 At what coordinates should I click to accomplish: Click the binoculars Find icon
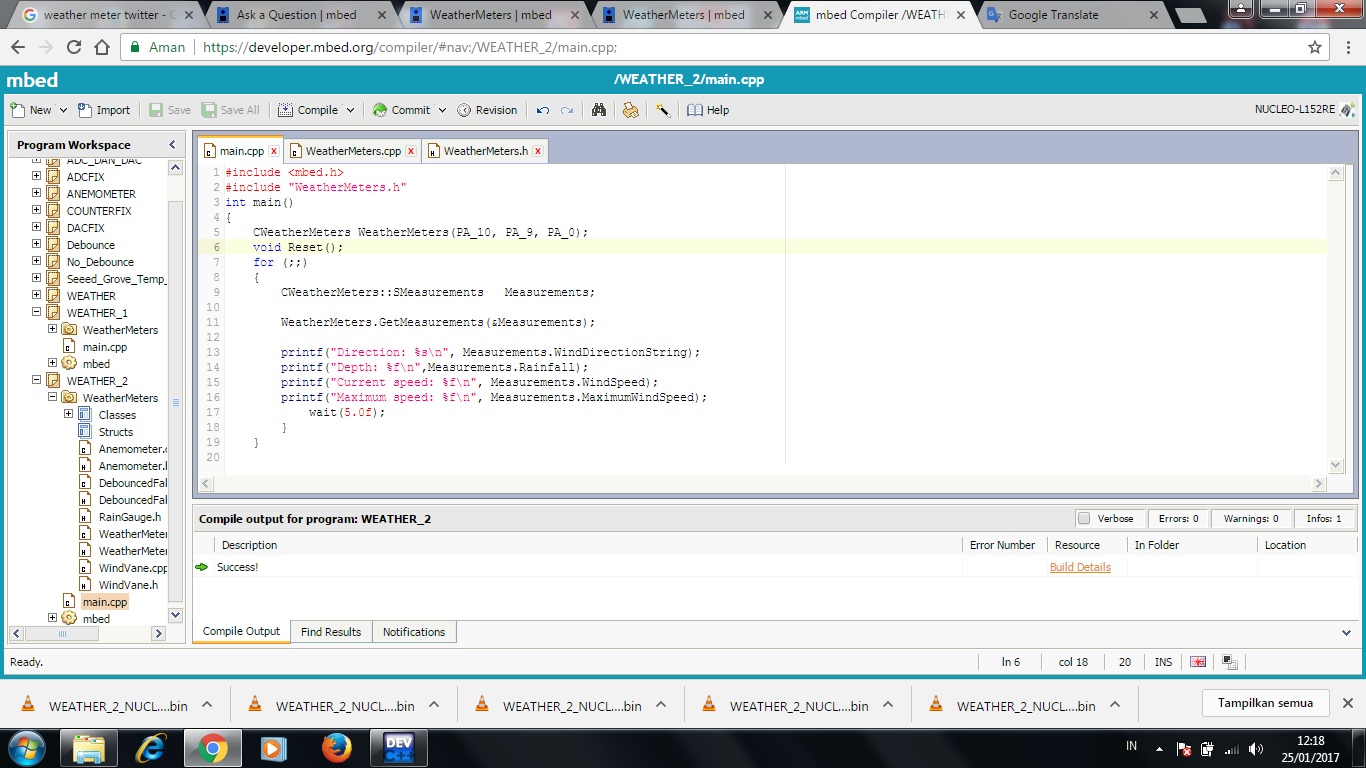[x=599, y=110]
